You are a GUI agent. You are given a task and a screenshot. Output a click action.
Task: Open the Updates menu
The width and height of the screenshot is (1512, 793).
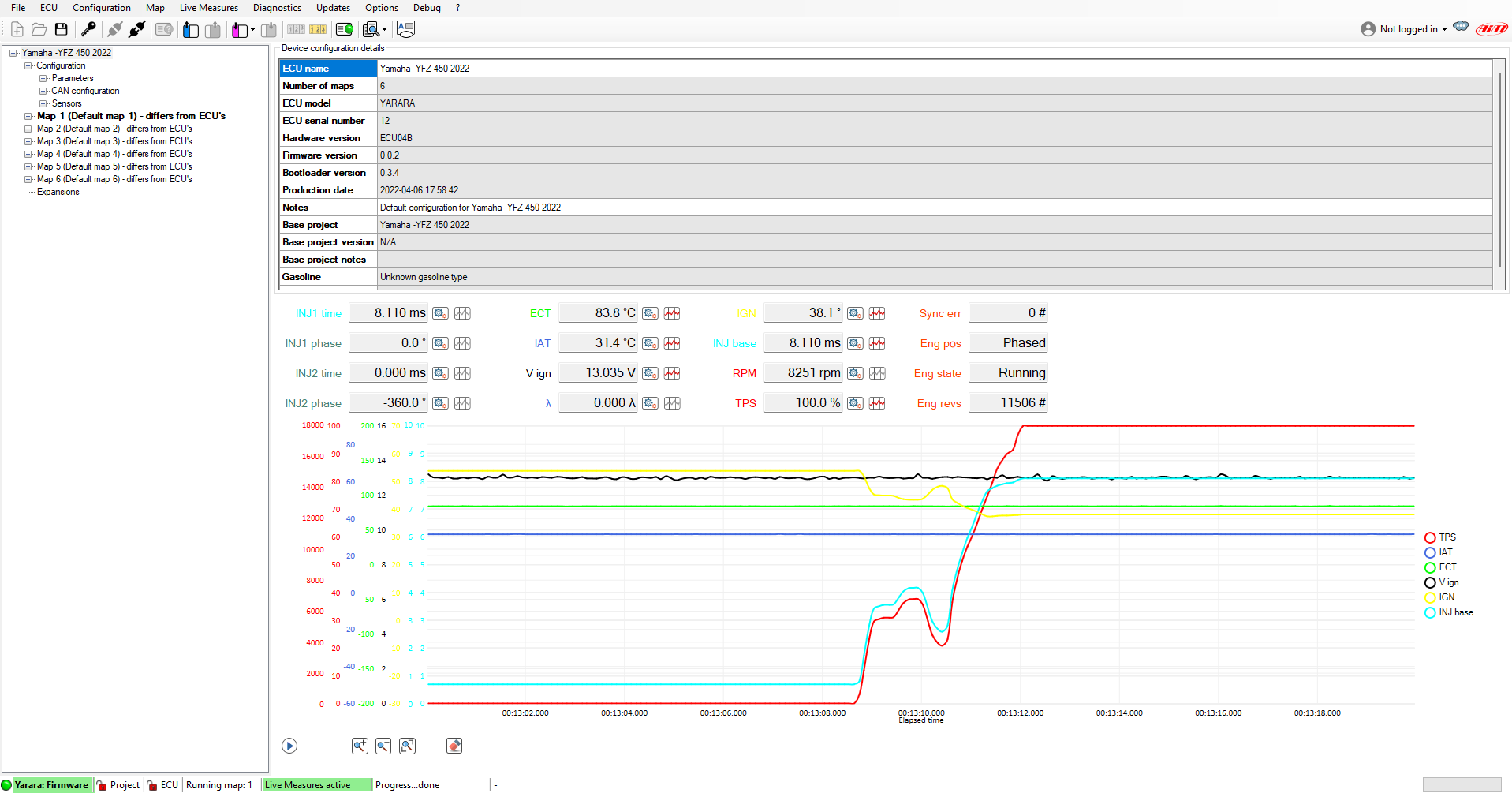[333, 8]
